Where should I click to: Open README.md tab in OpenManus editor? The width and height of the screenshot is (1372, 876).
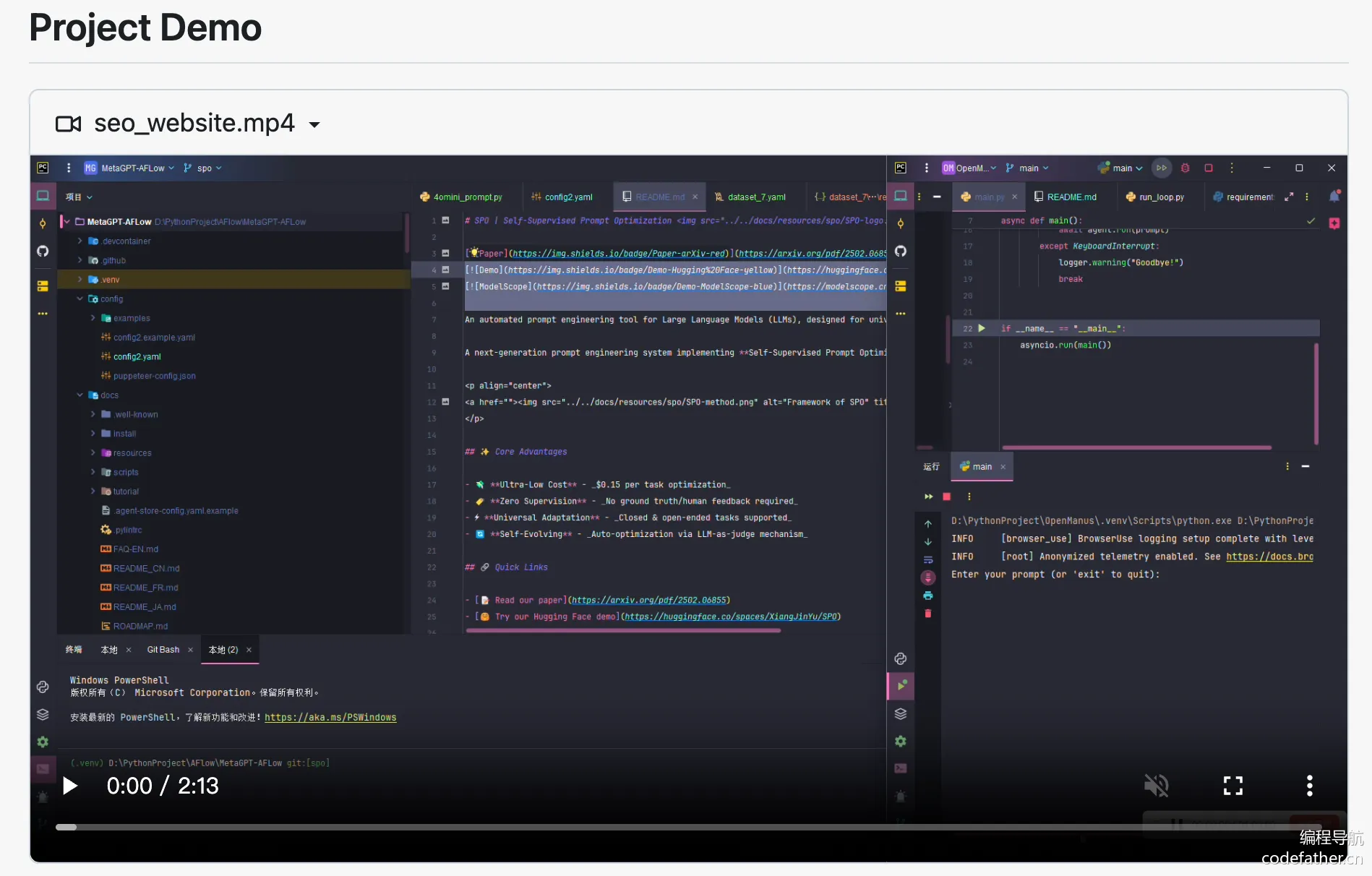(x=1065, y=197)
